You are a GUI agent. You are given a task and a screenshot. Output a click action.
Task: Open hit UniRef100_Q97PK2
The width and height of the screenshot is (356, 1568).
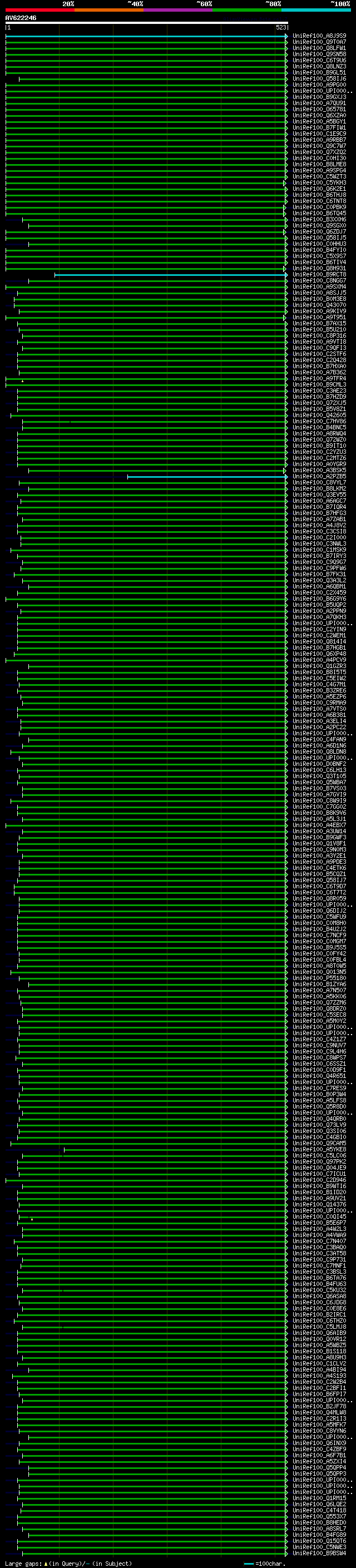319,1162
